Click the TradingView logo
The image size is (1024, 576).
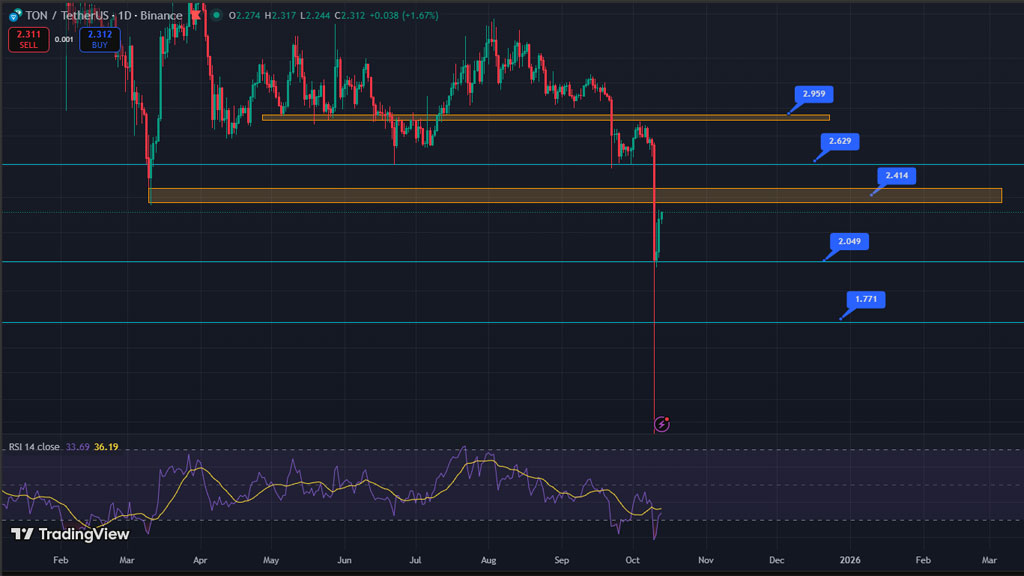70,534
